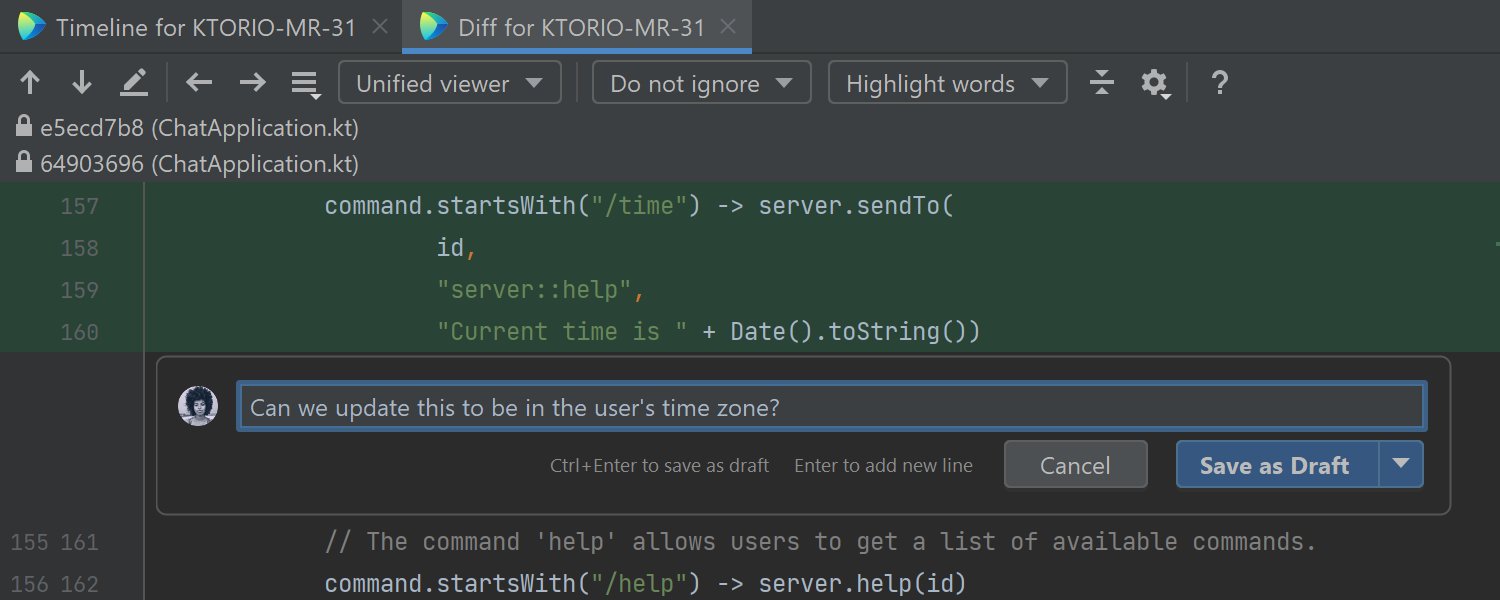Open the changed files list icon
The width and height of the screenshot is (1500, 600).
click(x=305, y=83)
